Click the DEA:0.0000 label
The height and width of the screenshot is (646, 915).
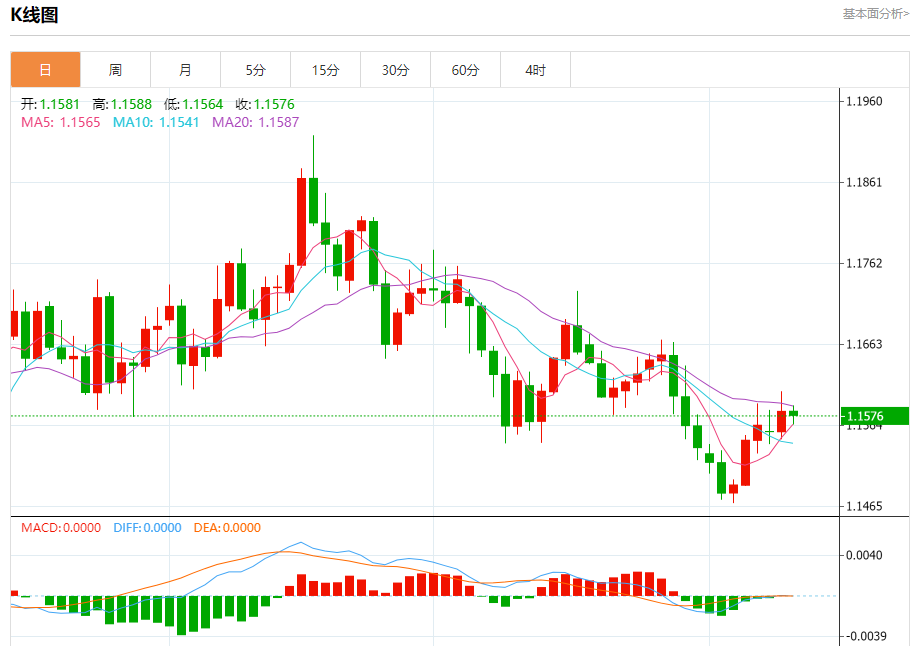228,528
